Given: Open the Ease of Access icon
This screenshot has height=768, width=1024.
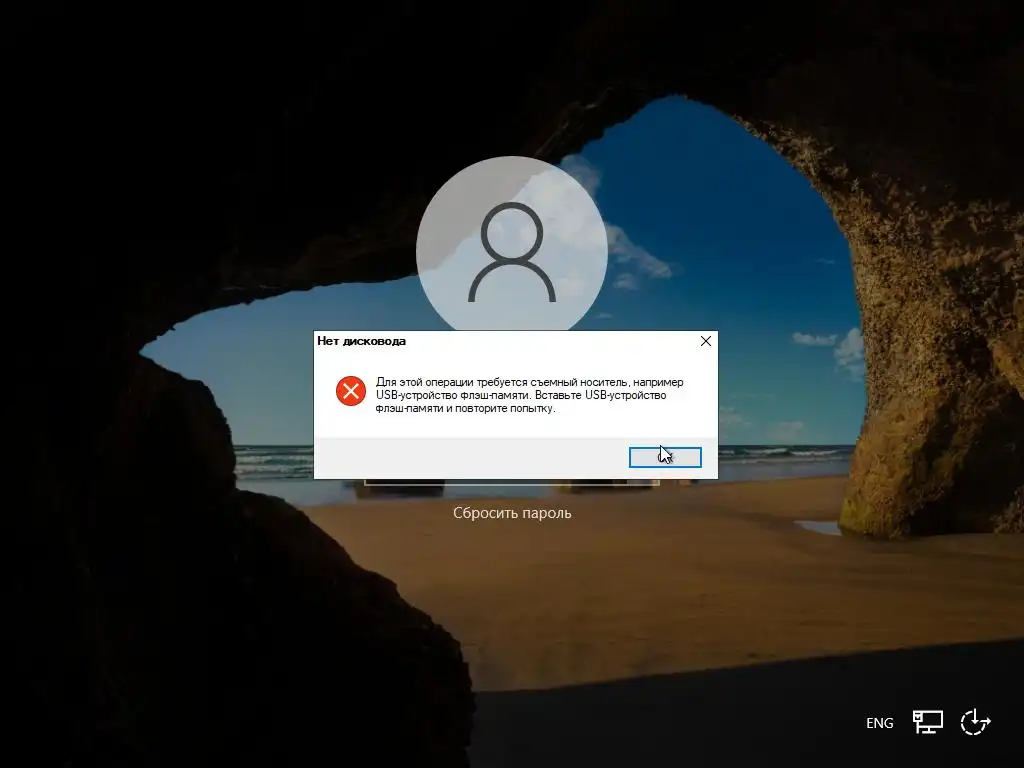Looking at the screenshot, I should pyautogui.click(x=976, y=722).
